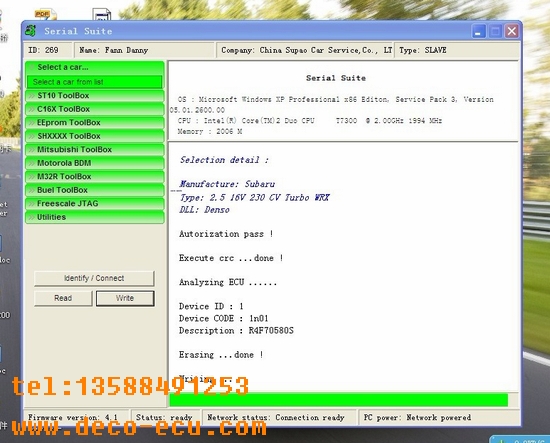The height and width of the screenshot is (443, 550).
Task: Expand the SHXXXX ToolBox section
Action: coord(95,136)
